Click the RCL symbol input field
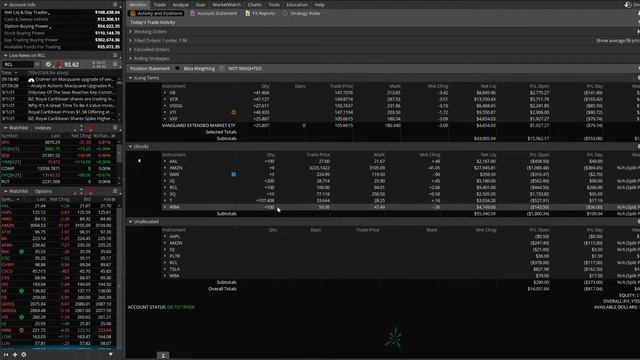The image size is (640, 360). click(18, 64)
